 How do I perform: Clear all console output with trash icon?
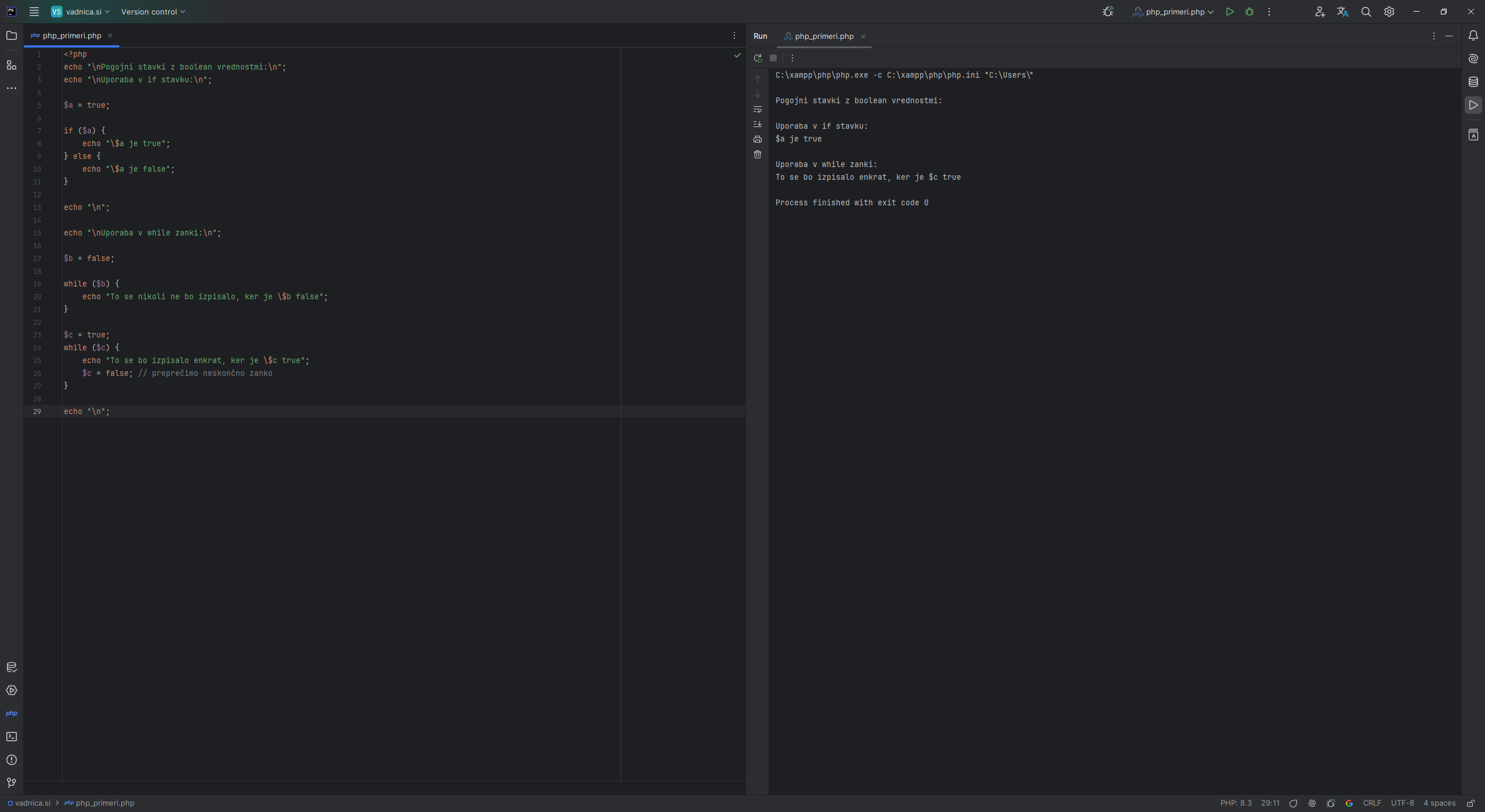point(758,154)
